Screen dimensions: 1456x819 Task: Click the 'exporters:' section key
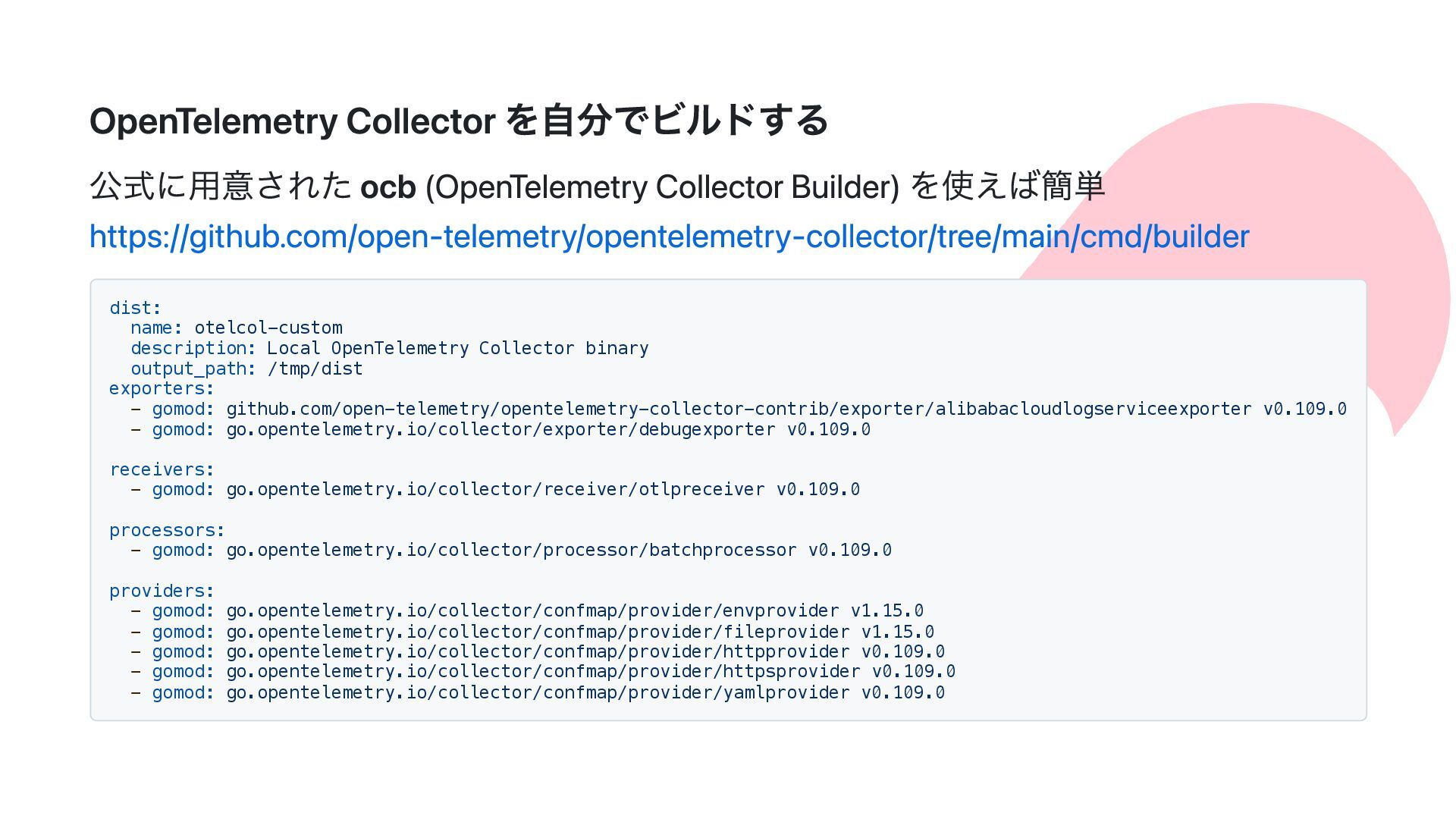click(x=162, y=388)
